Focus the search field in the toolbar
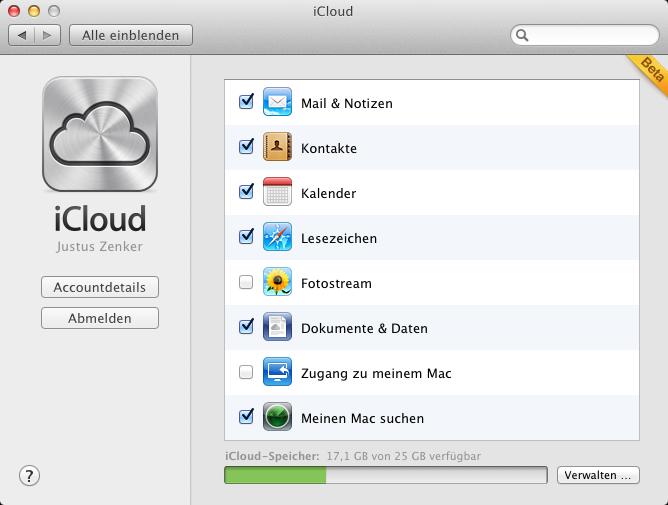Screen dimensions: 668x505 click(585, 35)
